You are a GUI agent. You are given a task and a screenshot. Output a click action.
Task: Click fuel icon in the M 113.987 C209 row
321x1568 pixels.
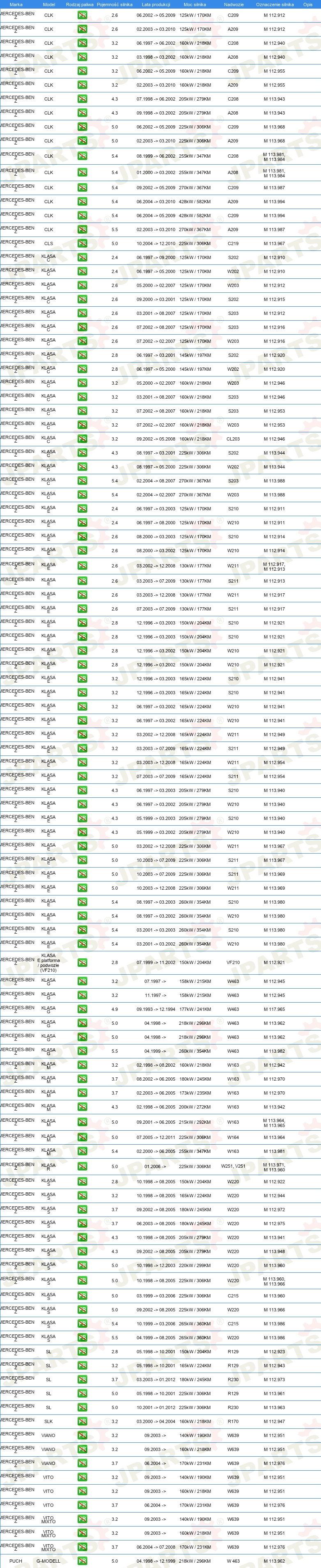(x=82, y=188)
